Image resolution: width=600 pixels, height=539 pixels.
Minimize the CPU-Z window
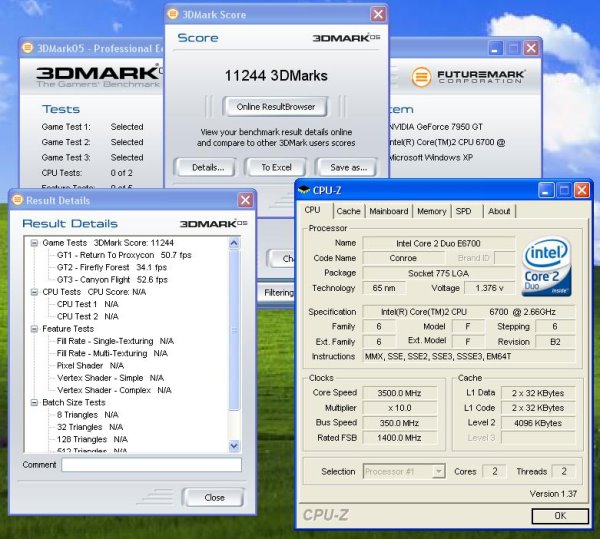(546, 190)
